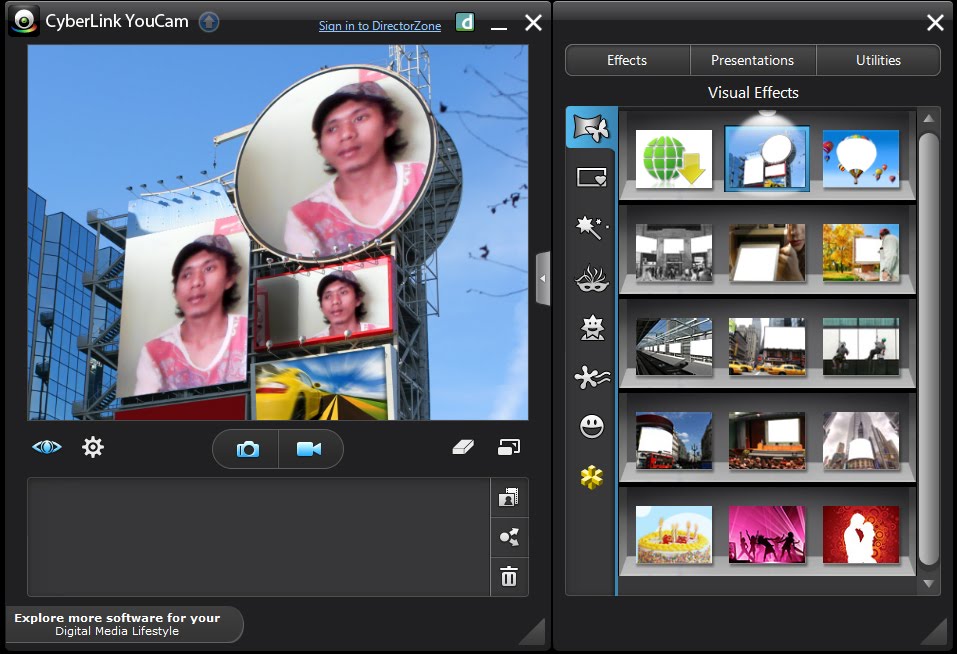Click the CyberLink YouCam logo icon

pos(24,21)
